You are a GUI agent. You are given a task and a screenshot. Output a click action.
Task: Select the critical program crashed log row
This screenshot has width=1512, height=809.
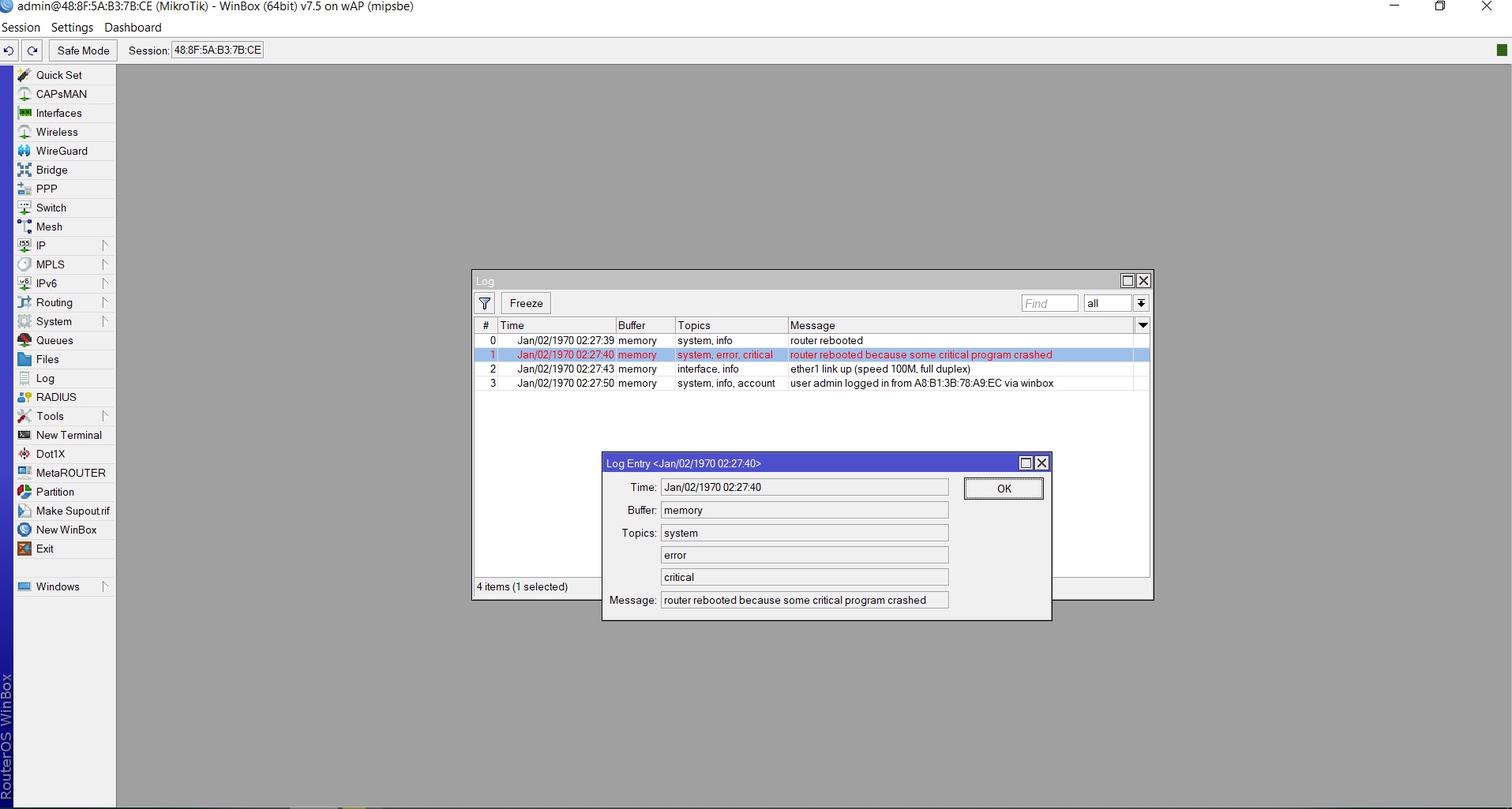(812, 354)
